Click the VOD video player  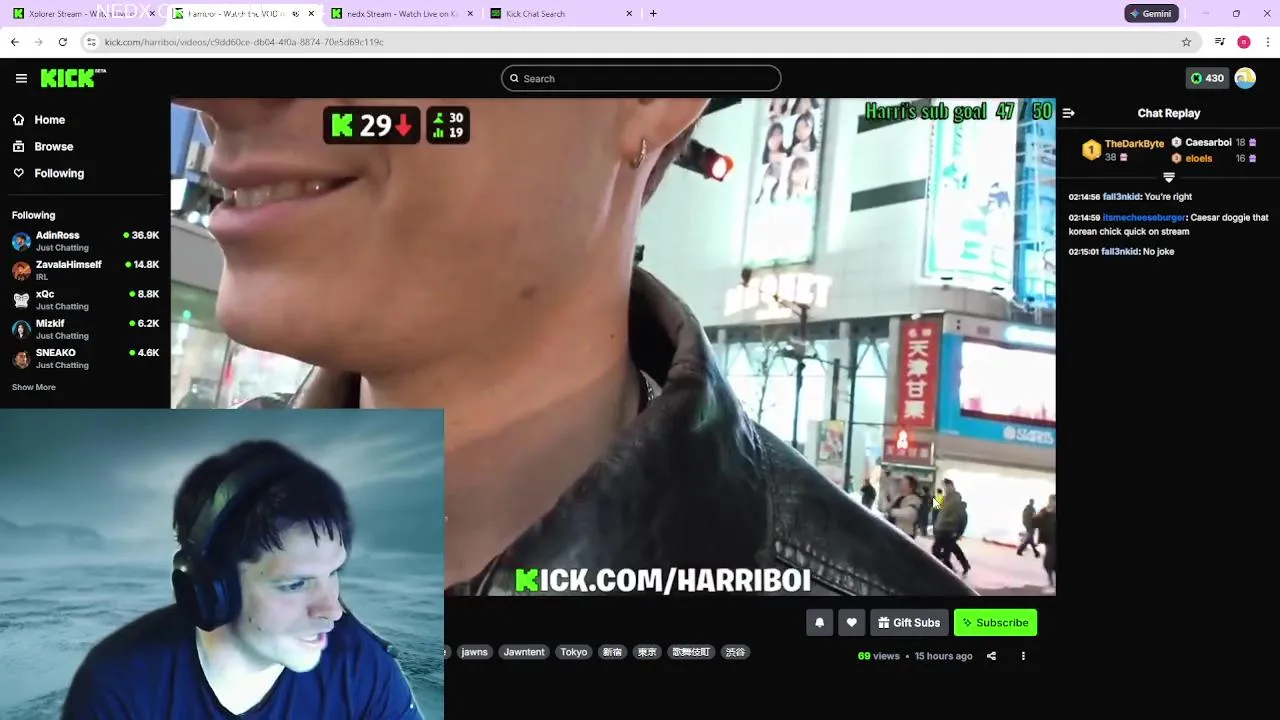tap(613, 347)
